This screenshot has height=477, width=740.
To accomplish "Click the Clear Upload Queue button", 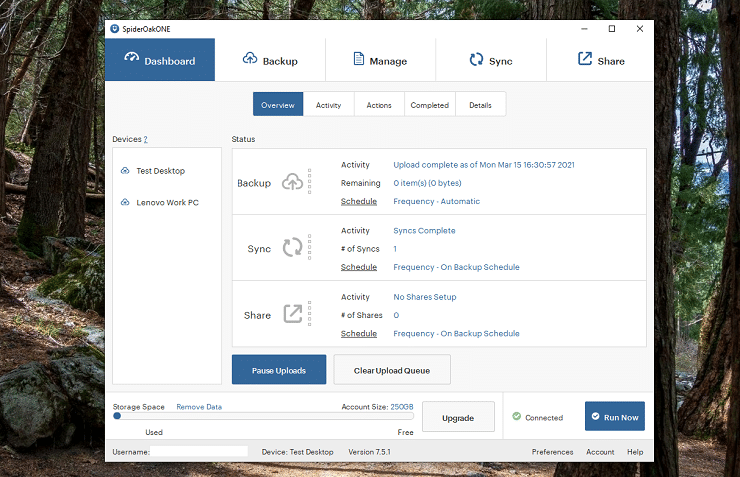I will (392, 370).
